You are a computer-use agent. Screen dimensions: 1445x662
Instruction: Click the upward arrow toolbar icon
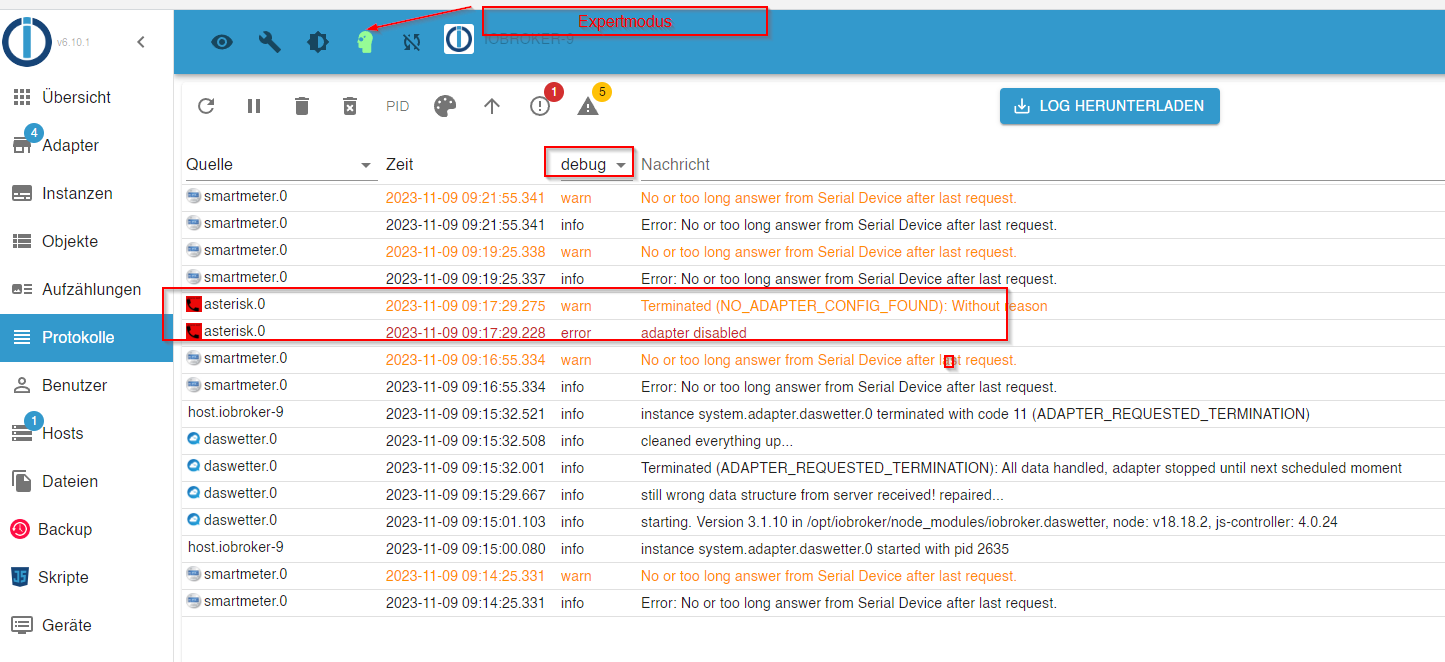492,106
